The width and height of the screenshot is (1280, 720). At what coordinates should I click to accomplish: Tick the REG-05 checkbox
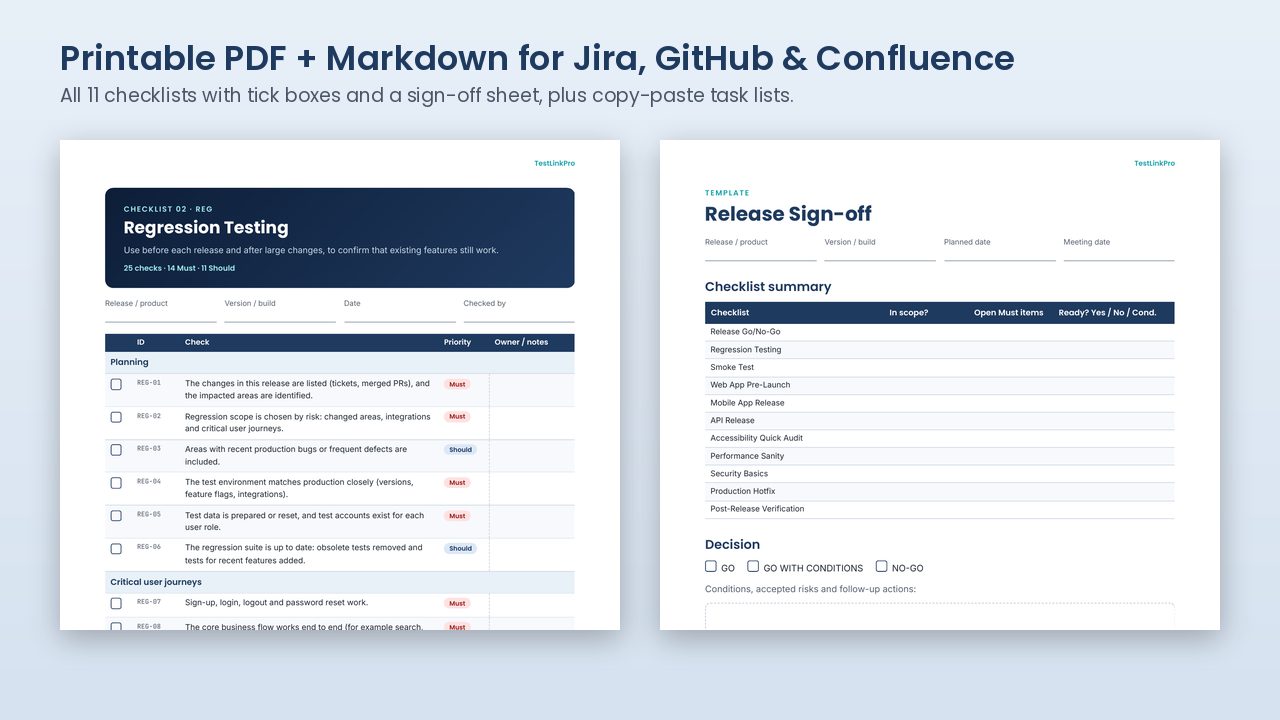(116, 516)
